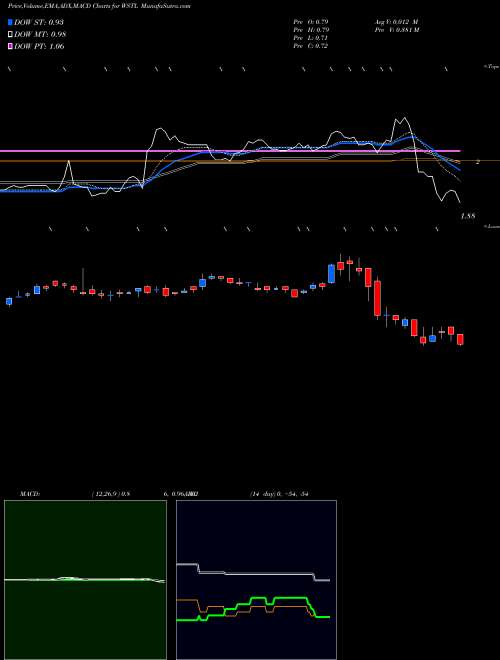The width and height of the screenshot is (500, 660).
Task: Click the longest red candlestick in the drop
Action: click(377, 298)
